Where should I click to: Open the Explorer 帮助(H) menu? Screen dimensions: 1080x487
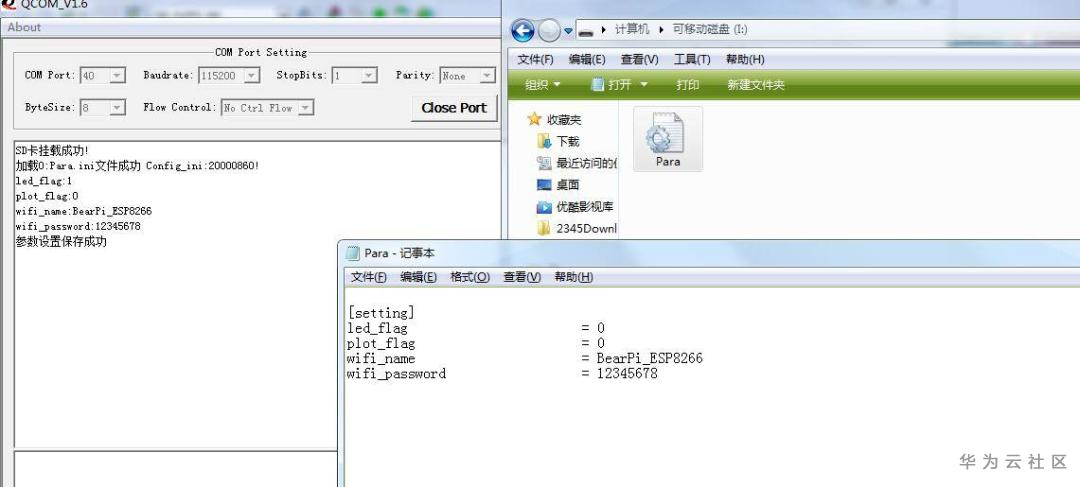[x=745, y=59]
